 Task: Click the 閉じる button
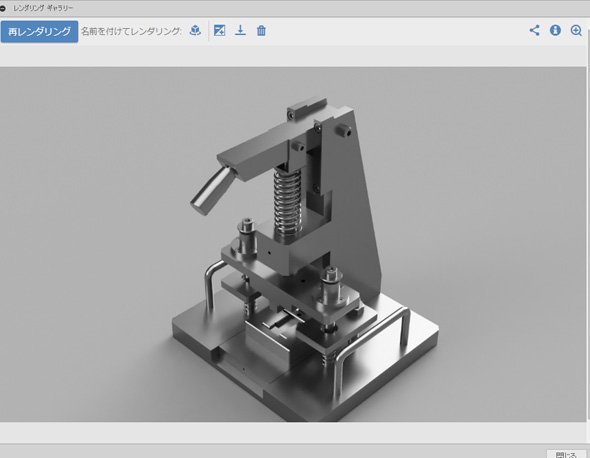pos(566,454)
